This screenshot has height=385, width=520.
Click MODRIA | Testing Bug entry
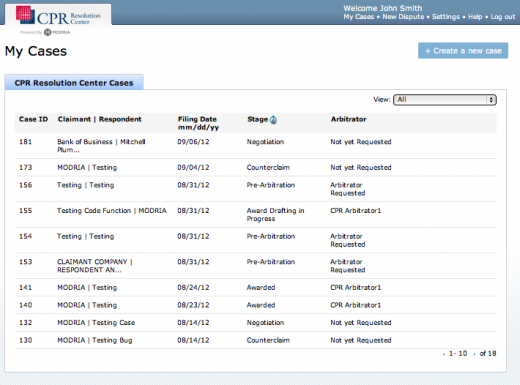[x=95, y=341]
